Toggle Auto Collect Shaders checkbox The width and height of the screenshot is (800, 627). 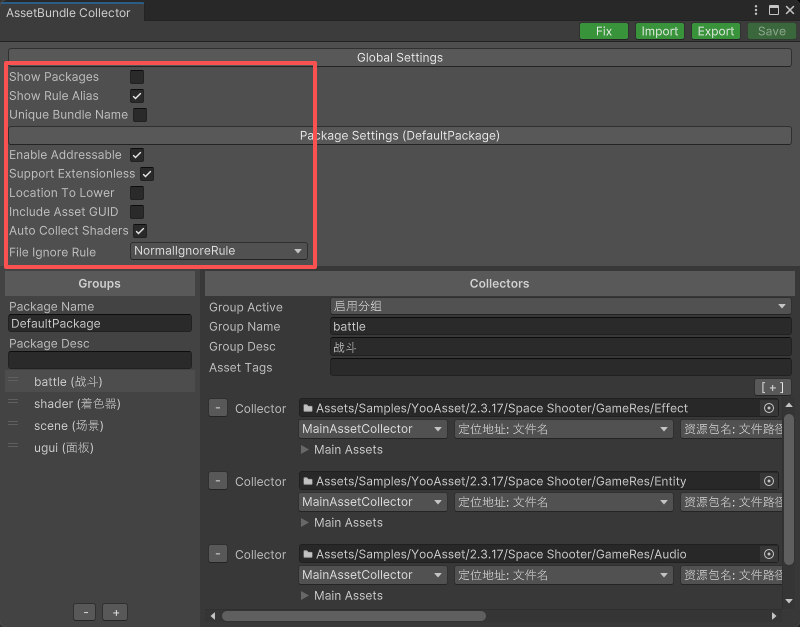point(140,231)
